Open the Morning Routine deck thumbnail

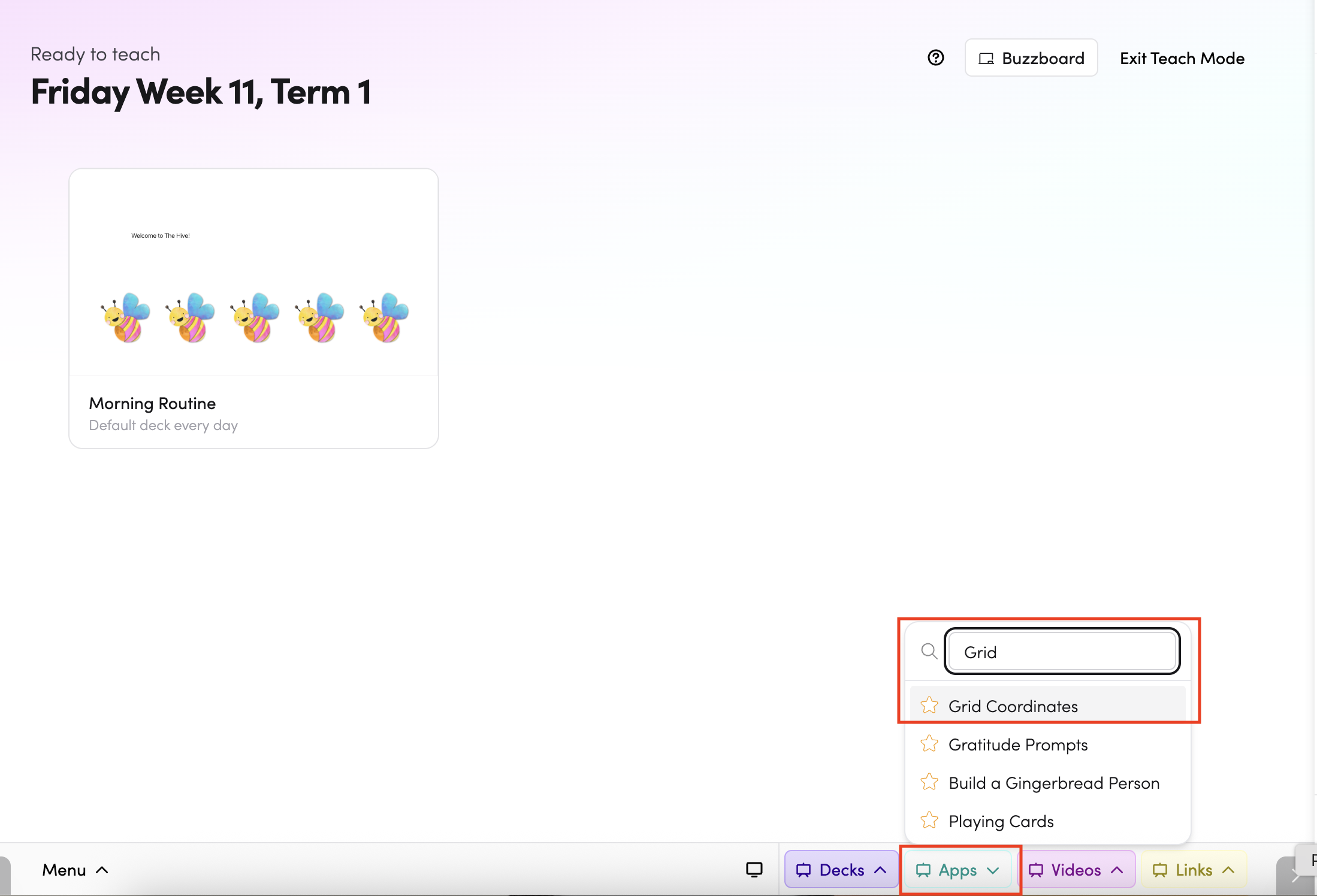click(253, 273)
